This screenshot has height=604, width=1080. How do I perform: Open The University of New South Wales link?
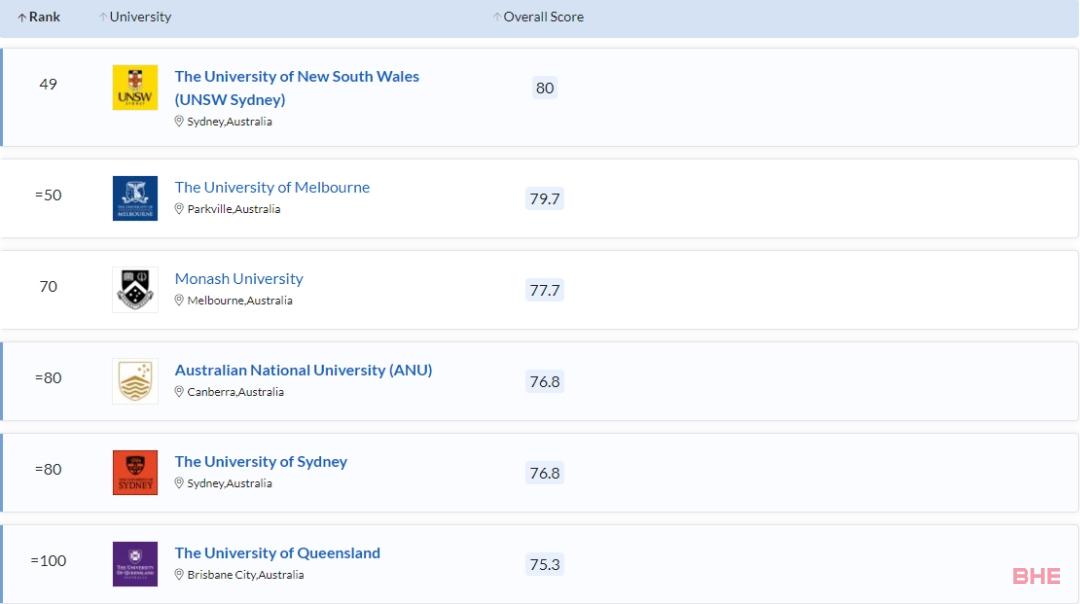(297, 87)
